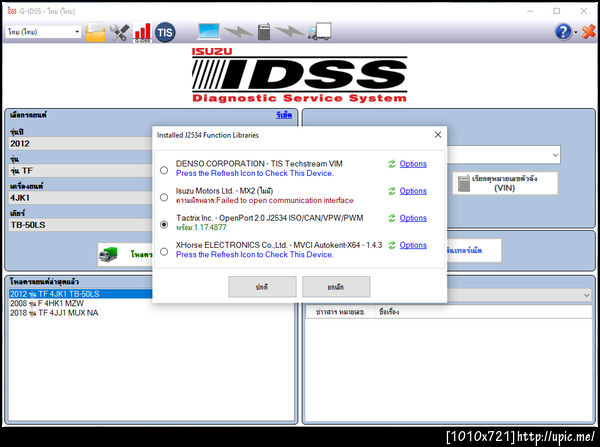Click the transmission field showing TB-50LS

[x=80, y=225]
